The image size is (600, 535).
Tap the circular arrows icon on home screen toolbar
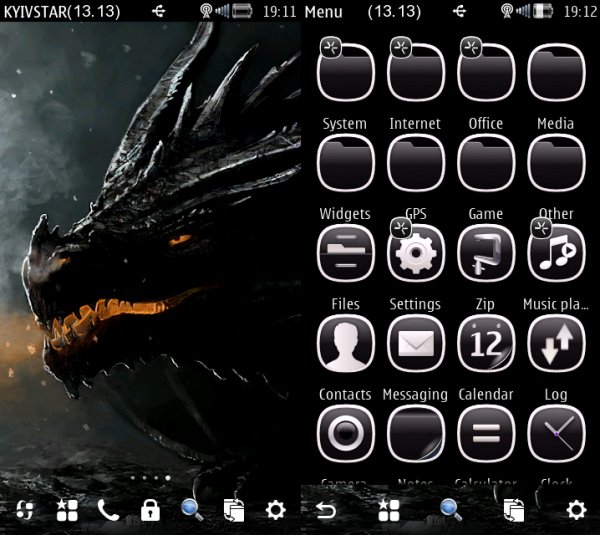(25, 511)
